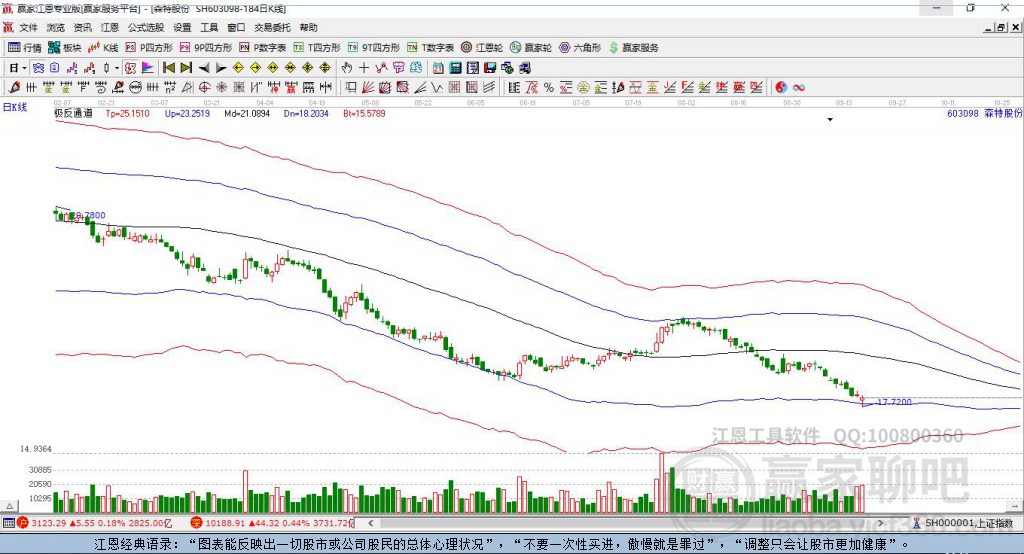Open the 板块 sector view

tap(65, 48)
